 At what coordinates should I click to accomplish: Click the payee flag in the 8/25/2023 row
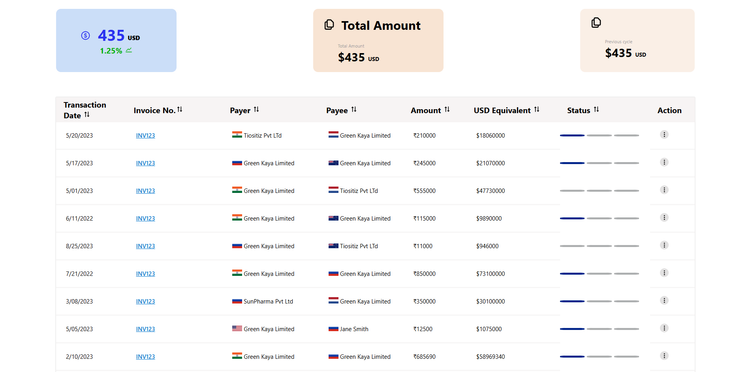[x=333, y=246]
